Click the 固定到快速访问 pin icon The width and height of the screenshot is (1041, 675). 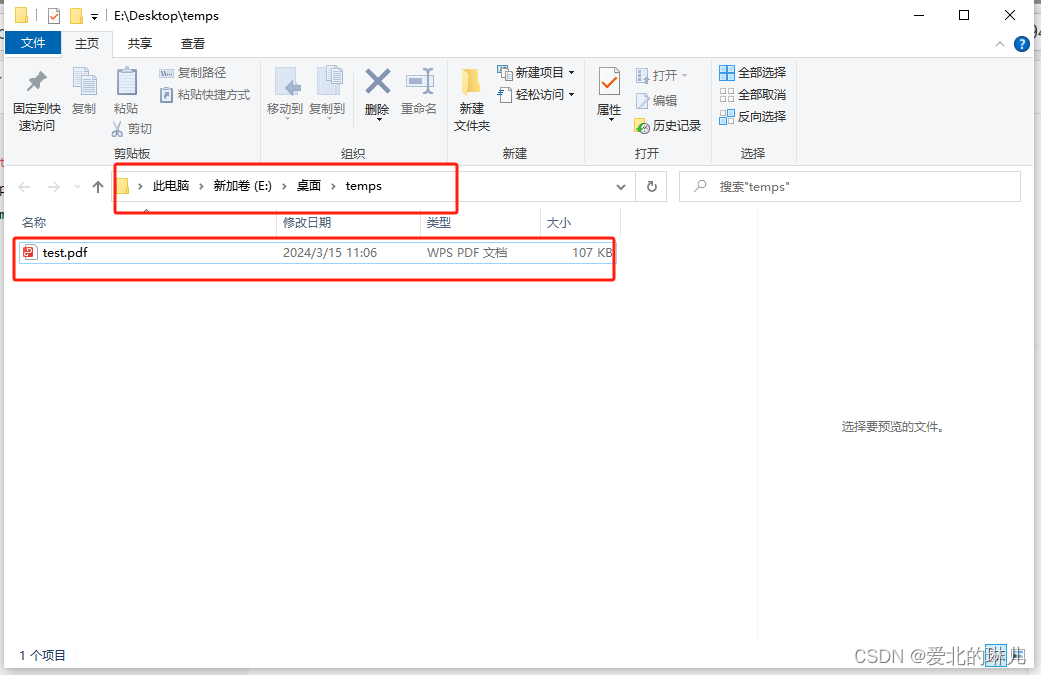tap(36, 90)
